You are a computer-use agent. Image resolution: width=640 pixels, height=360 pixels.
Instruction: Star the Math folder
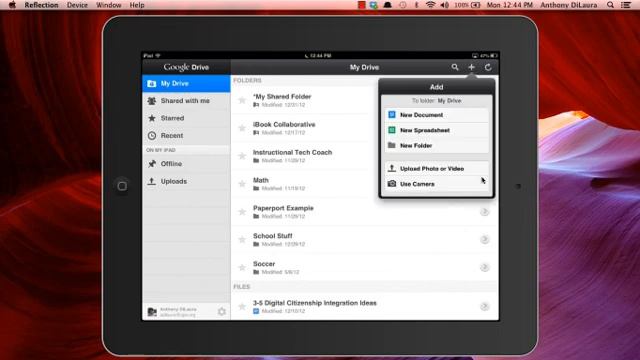tap(242, 184)
